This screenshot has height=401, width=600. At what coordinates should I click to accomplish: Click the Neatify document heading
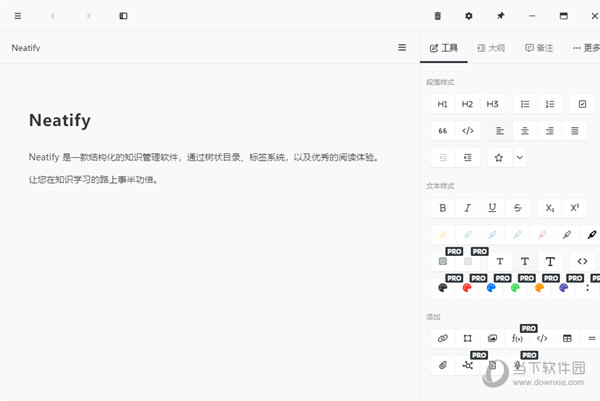(x=60, y=121)
